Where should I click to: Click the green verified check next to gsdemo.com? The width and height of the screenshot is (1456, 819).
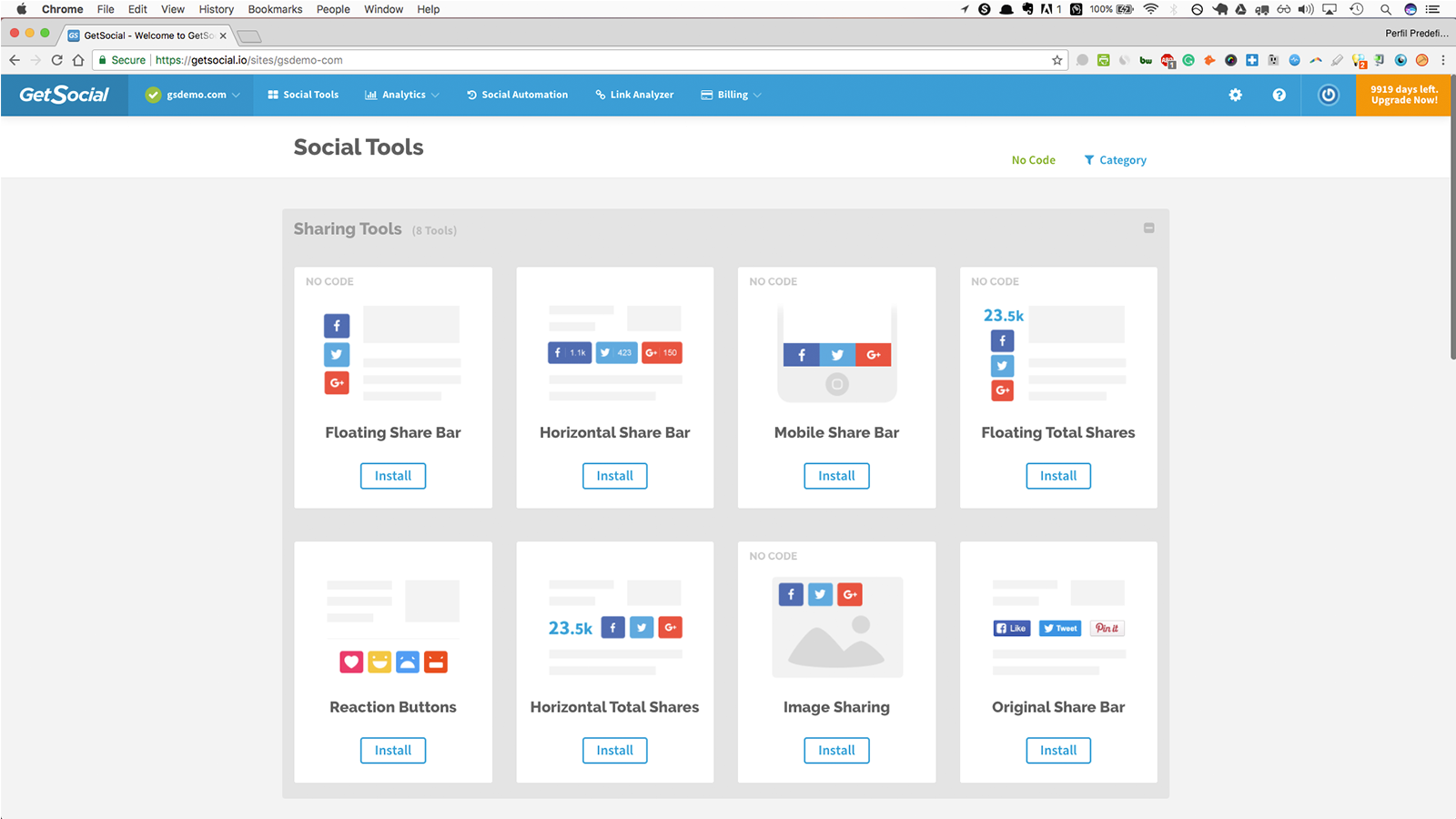pos(153,95)
